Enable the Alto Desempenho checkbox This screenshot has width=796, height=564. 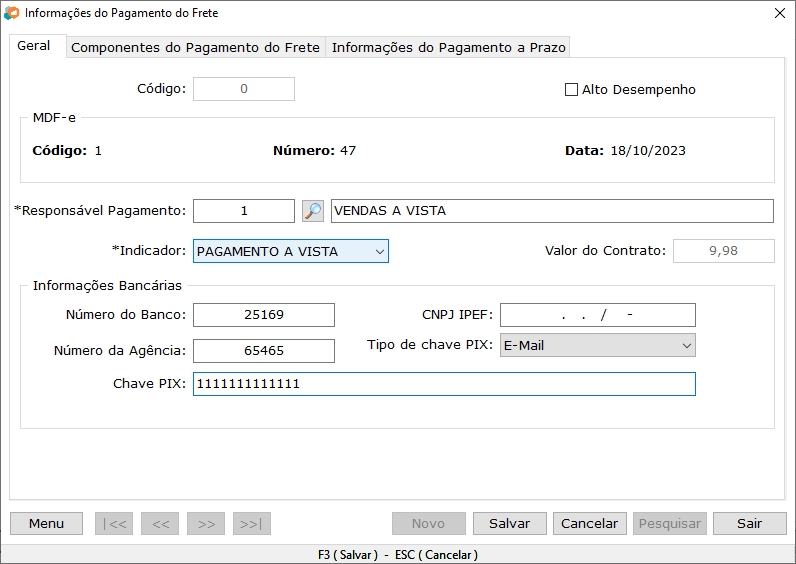click(571, 90)
